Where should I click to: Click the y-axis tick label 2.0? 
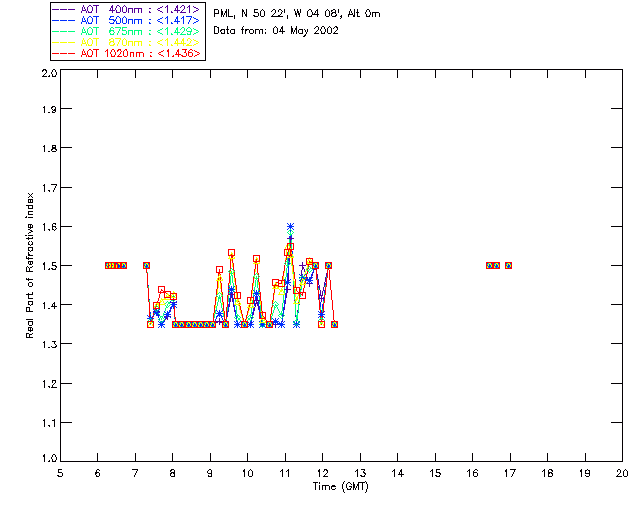[48, 73]
